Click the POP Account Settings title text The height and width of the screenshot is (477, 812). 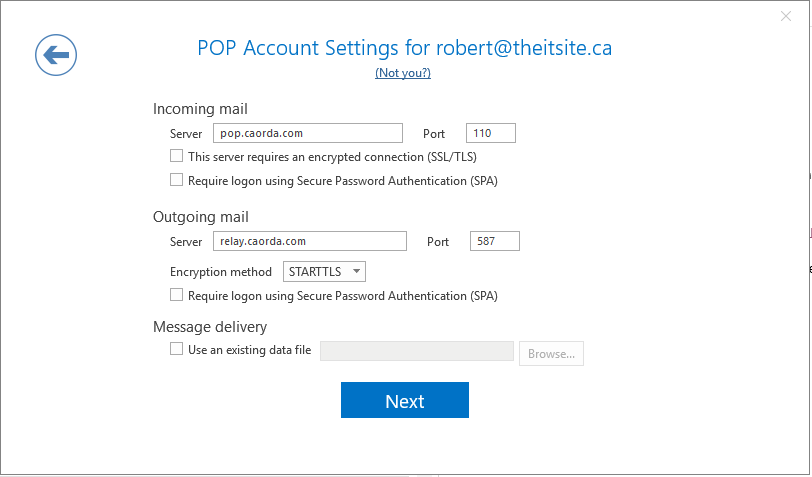(x=404, y=48)
